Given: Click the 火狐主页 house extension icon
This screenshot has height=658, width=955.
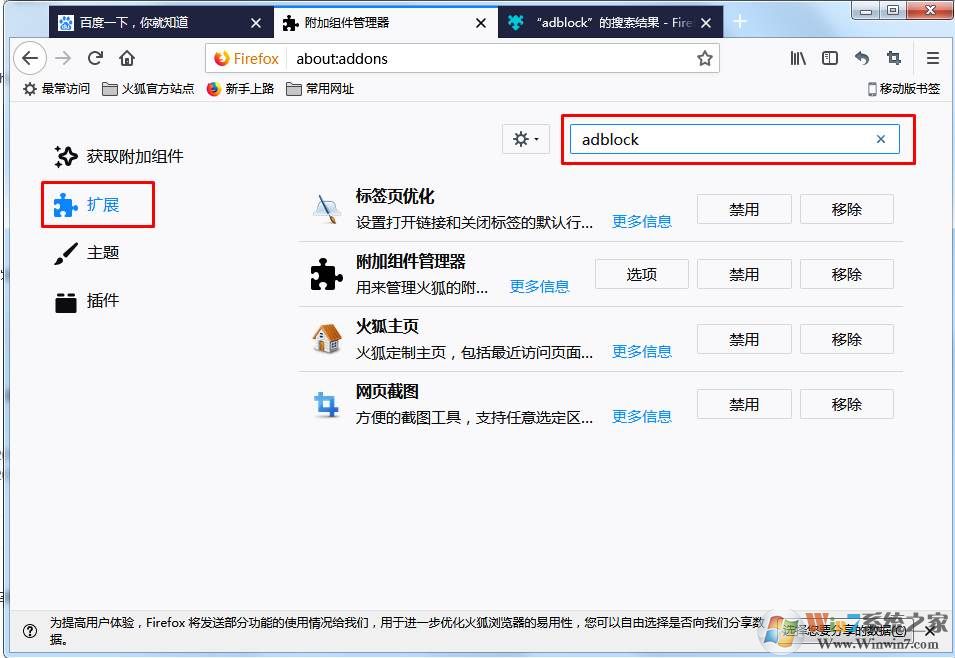Looking at the screenshot, I should [325, 337].
